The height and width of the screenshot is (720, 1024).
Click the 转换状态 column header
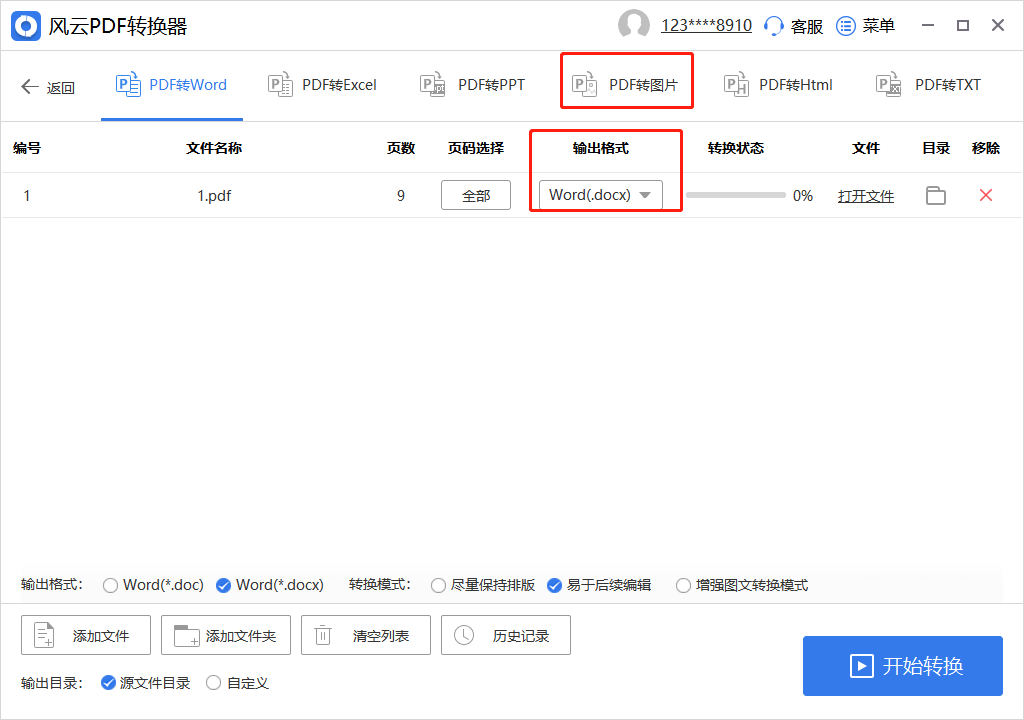click(x=736, y=148)
